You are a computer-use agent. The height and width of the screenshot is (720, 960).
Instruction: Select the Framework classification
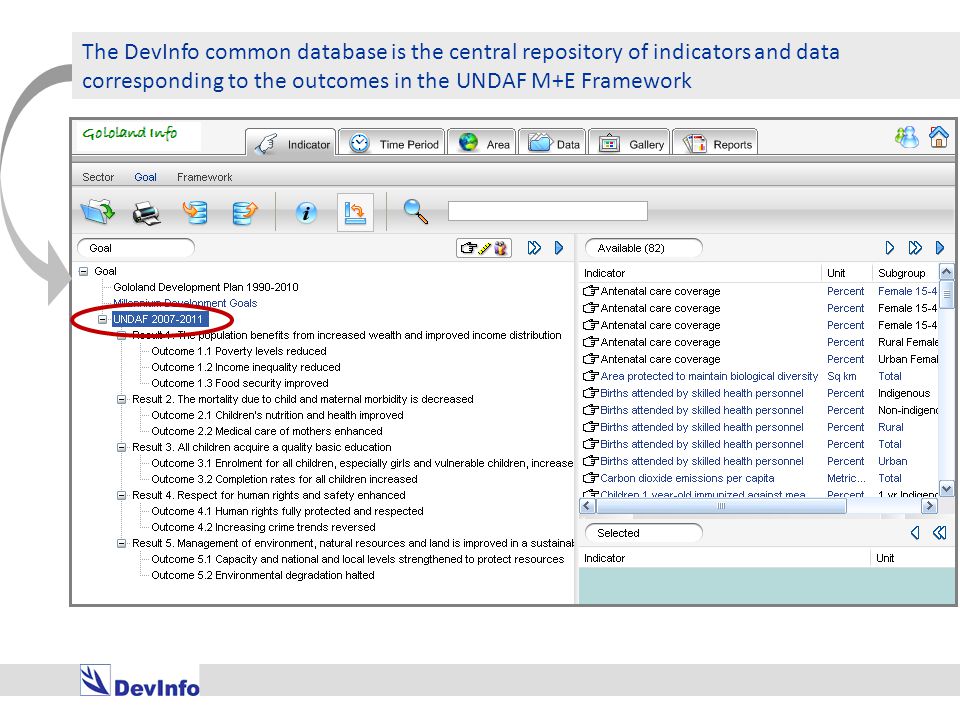pos(204,177)
